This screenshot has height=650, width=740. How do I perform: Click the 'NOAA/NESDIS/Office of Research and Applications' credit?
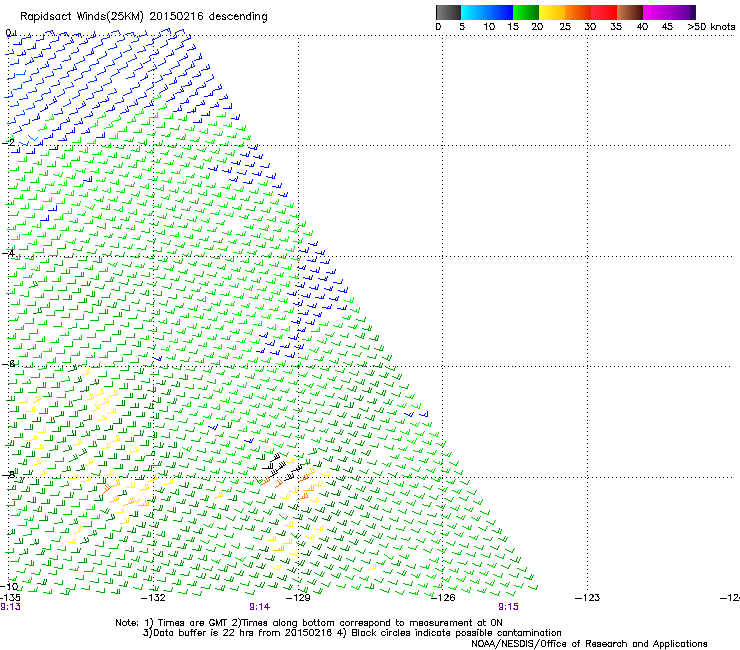589,644
